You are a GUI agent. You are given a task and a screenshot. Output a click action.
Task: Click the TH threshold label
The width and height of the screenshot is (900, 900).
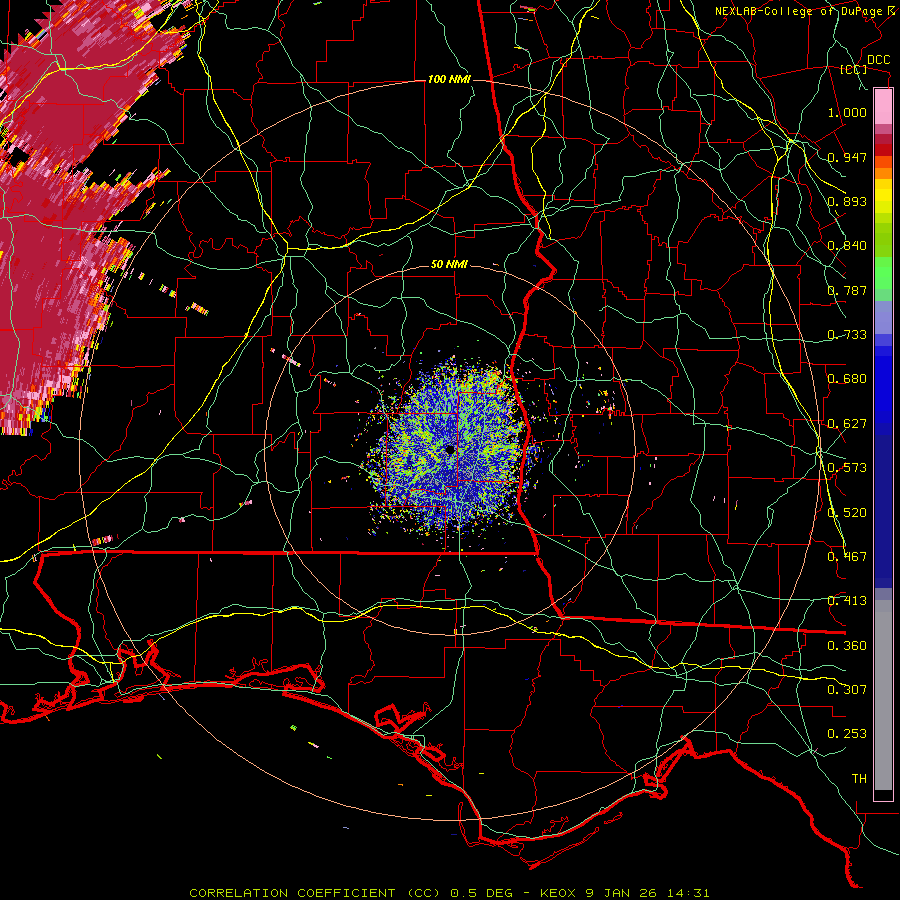[859, 779]
